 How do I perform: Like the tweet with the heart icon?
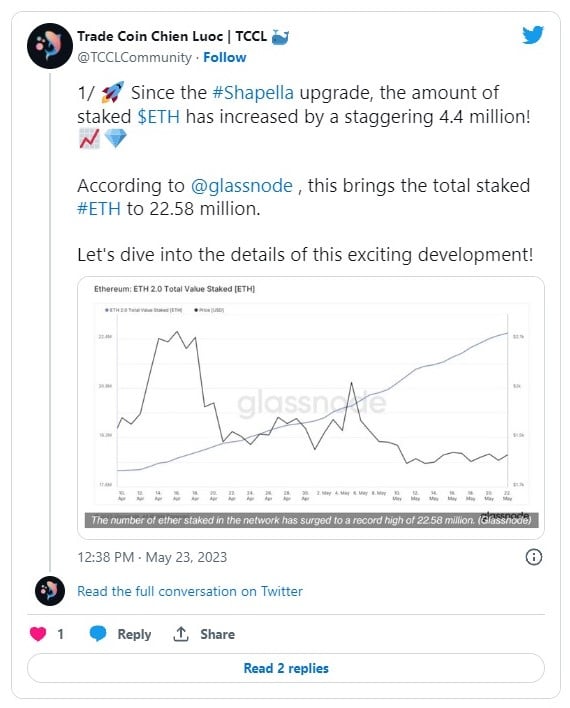38,634
